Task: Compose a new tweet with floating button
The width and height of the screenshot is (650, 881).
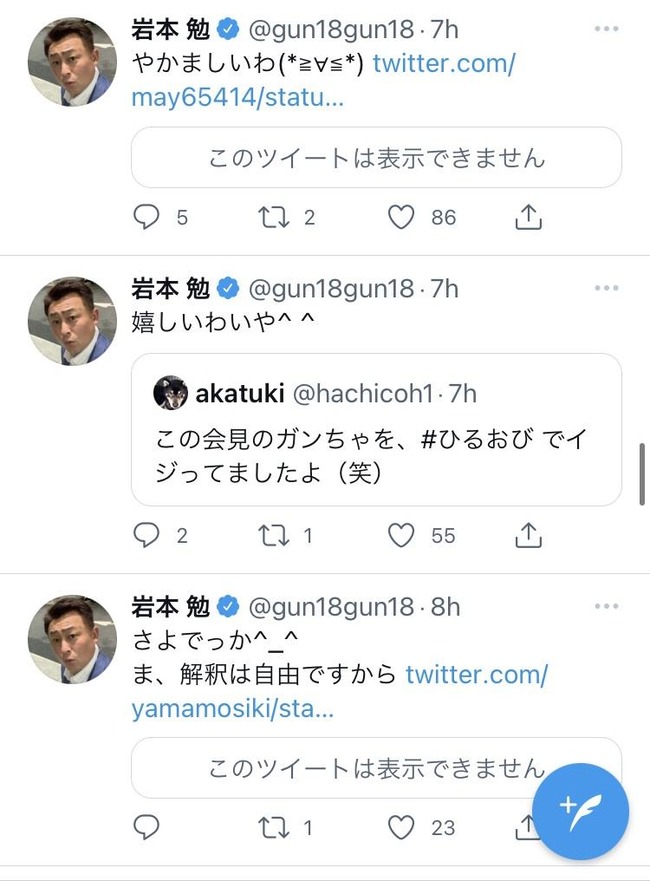Action: click(x=580, y=811)
